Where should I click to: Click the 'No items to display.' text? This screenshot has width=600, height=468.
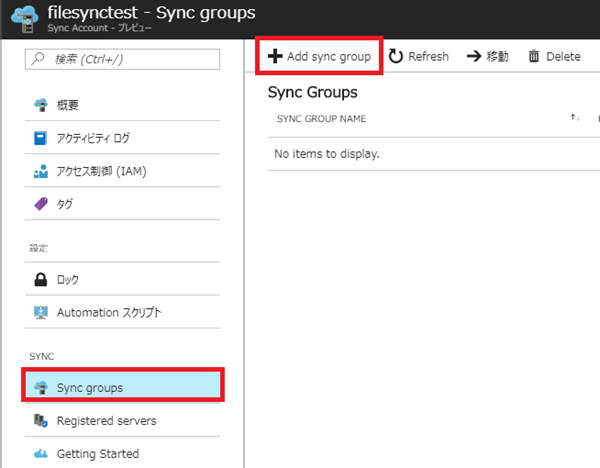[327, 154]
